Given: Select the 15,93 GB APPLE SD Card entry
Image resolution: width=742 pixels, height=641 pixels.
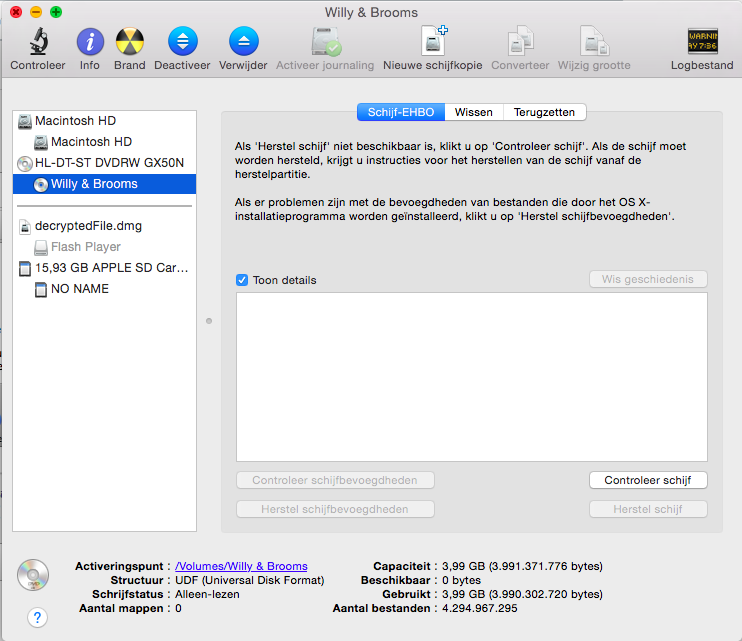Looking at the screenshot, I should pos(112,268).
